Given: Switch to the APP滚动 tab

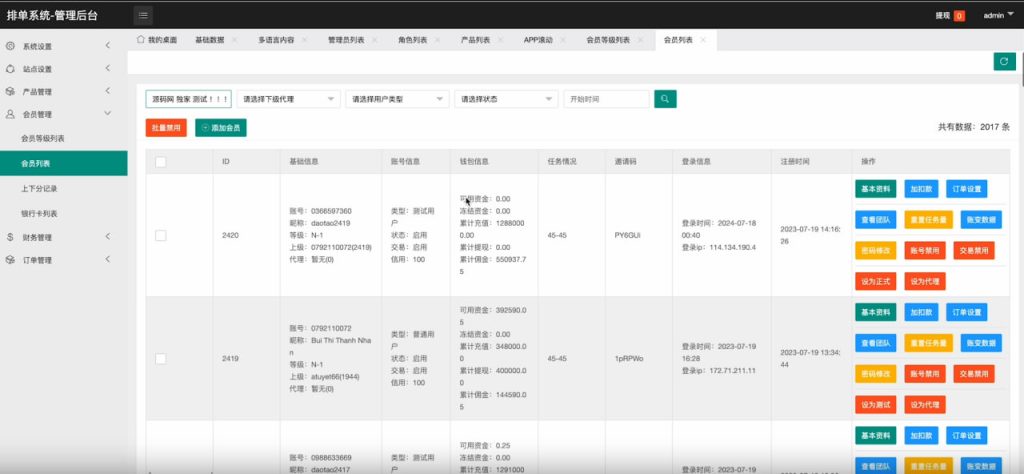Looking at the screenshot, I should [538, 40].
